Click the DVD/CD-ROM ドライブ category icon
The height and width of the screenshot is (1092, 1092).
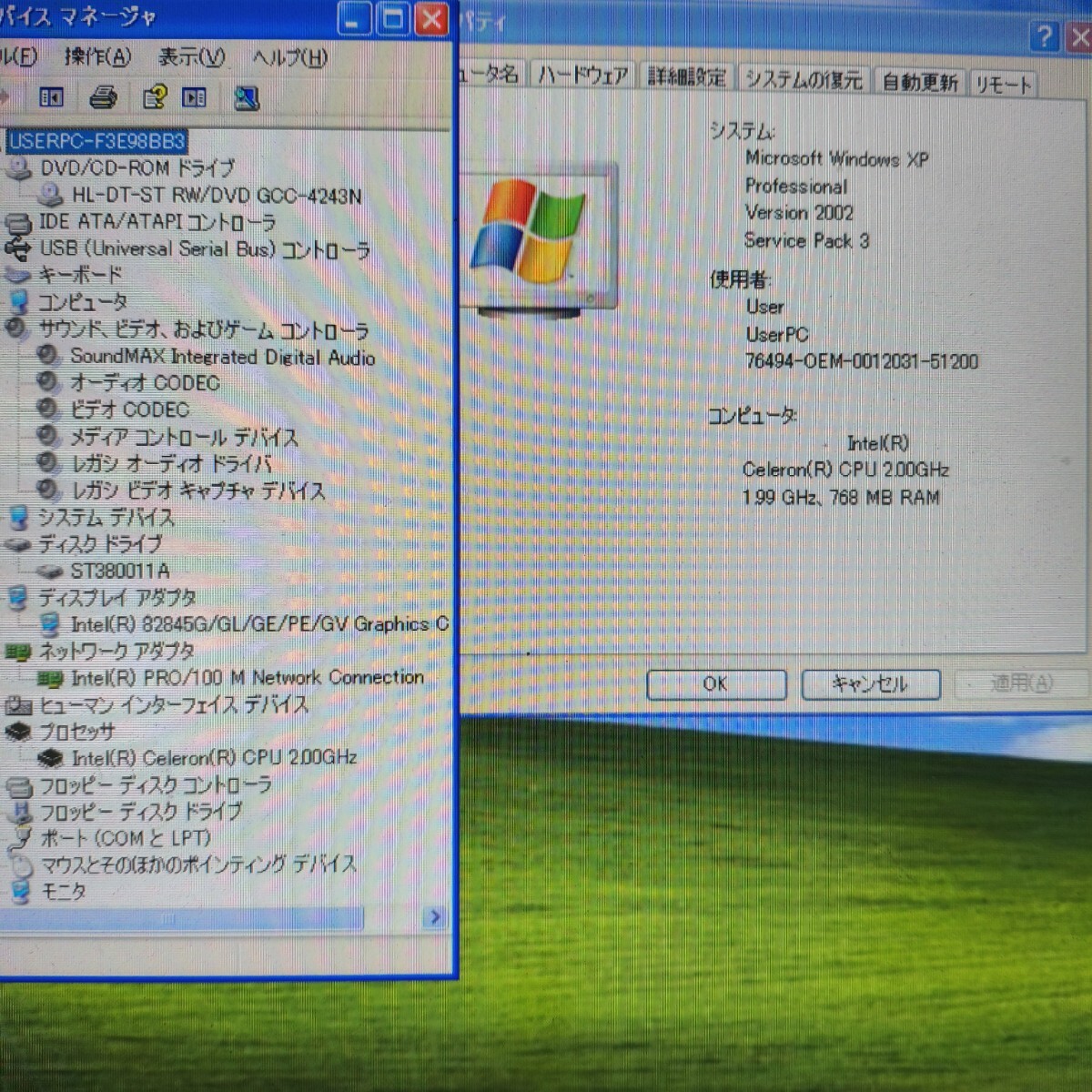click(18, 168)
